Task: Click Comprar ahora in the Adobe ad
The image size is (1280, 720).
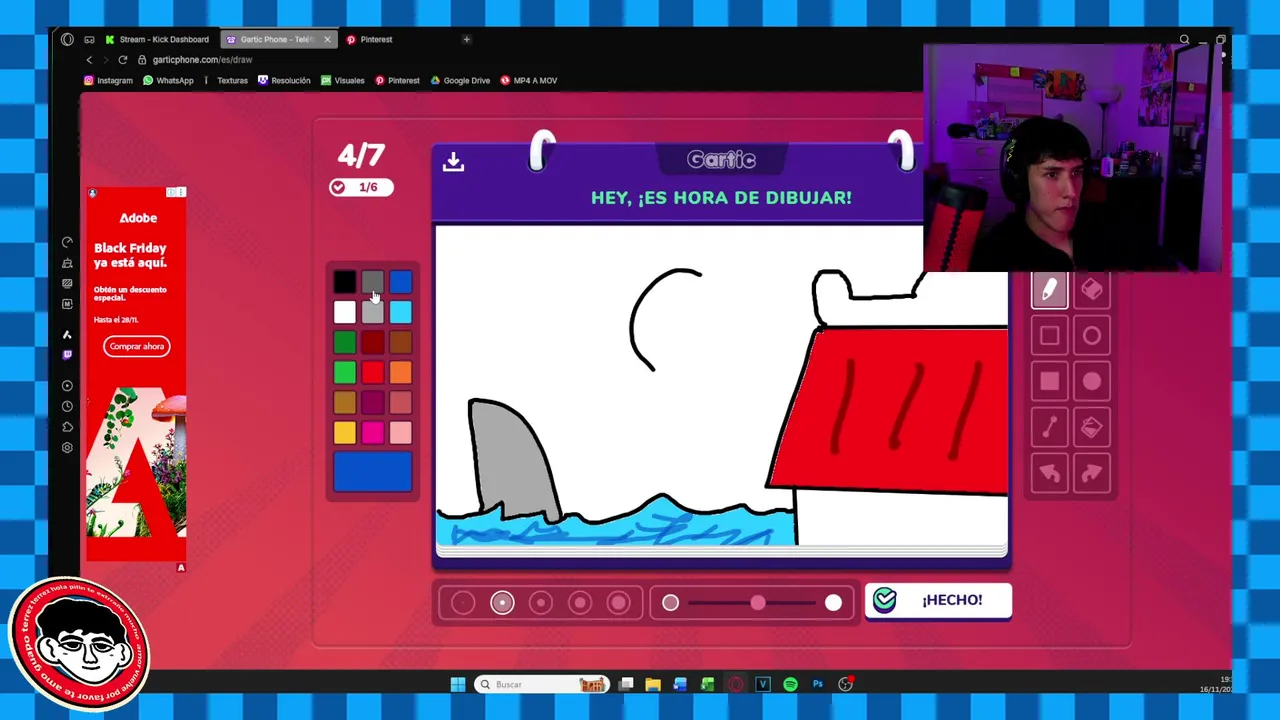Action: [137, 346]
